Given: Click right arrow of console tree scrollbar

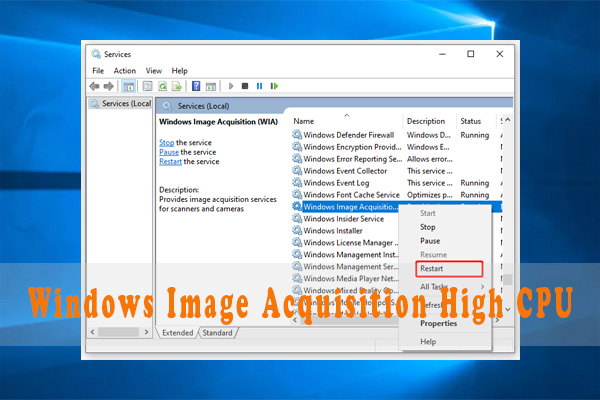Looking at the screenshot, I should [146, 332].
